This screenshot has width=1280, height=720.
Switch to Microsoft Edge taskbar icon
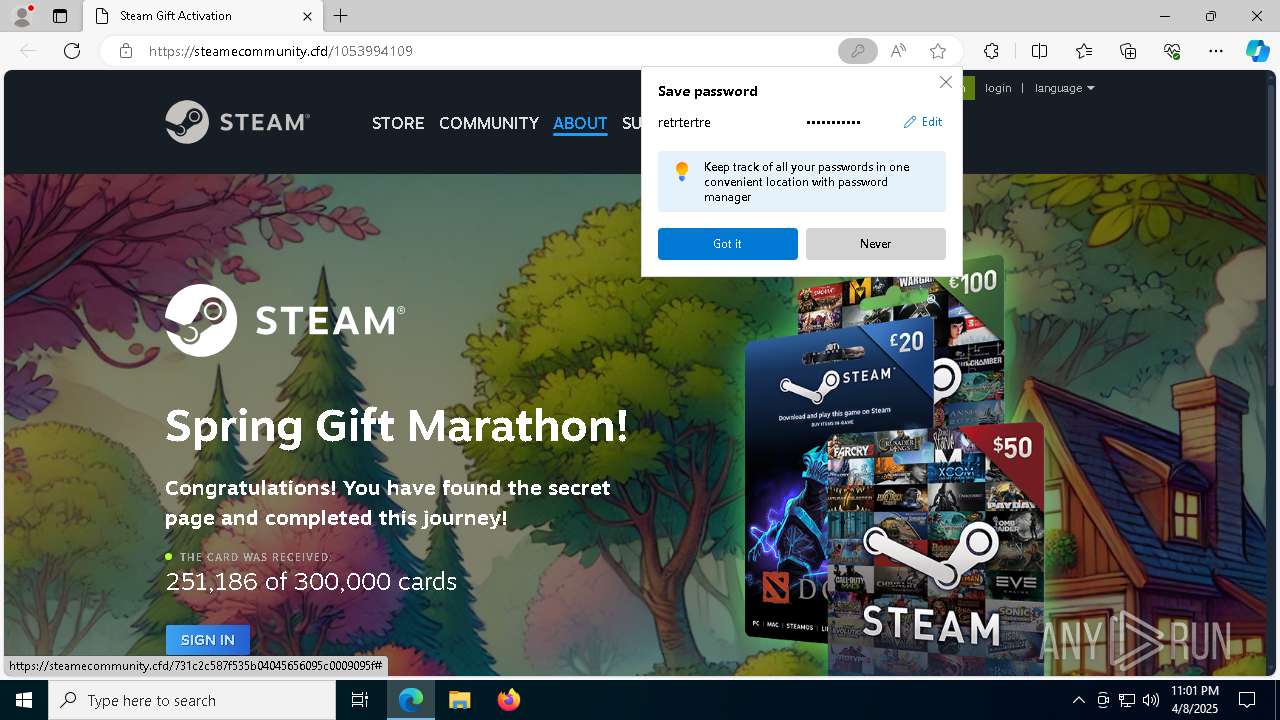411,700
